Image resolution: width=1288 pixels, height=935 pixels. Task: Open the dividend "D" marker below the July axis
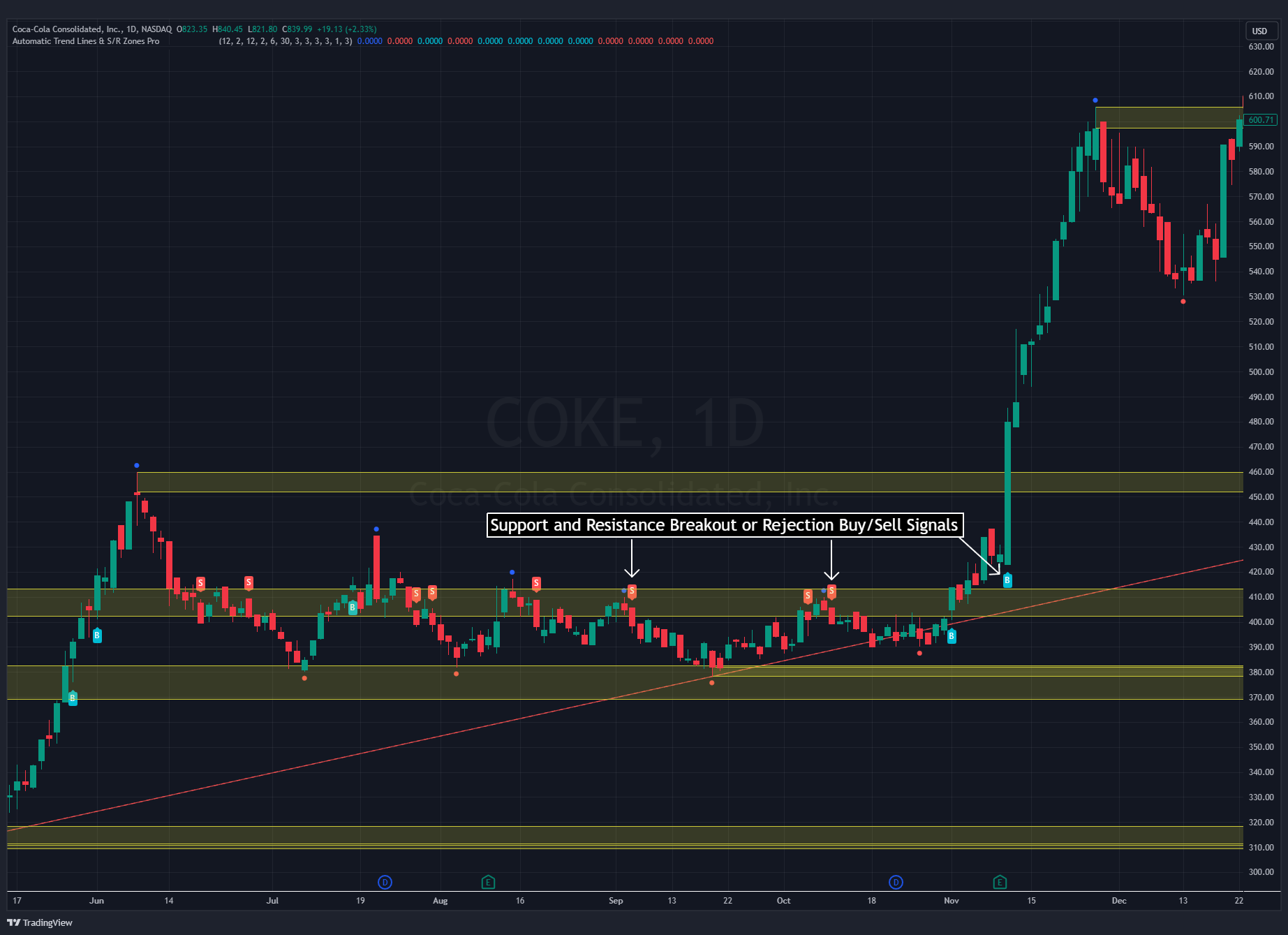point(385,882)
